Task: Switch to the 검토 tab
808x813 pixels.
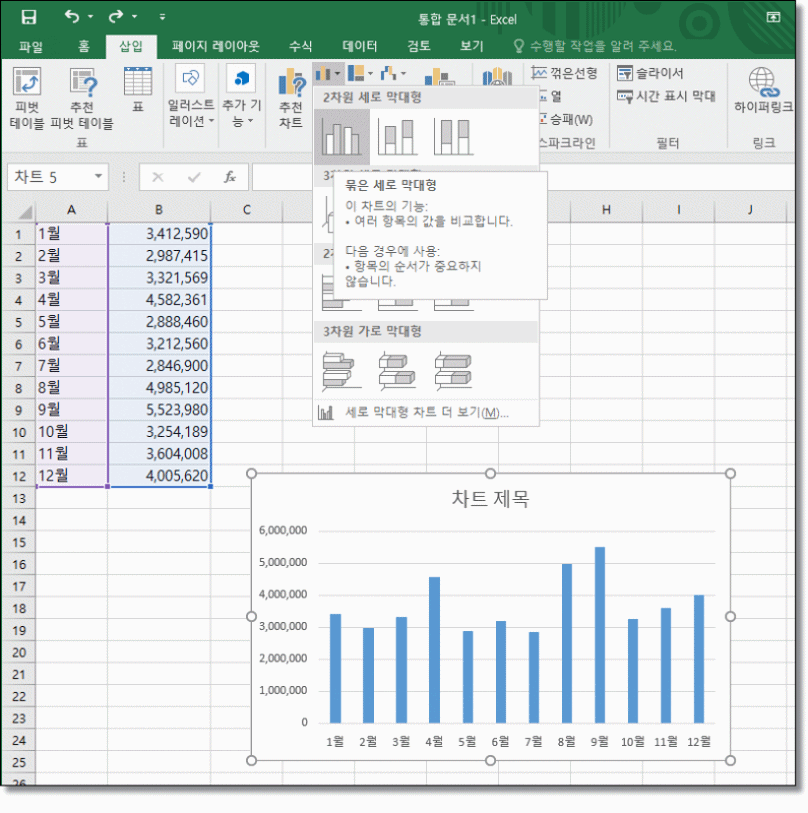Action: coord(419,47)
